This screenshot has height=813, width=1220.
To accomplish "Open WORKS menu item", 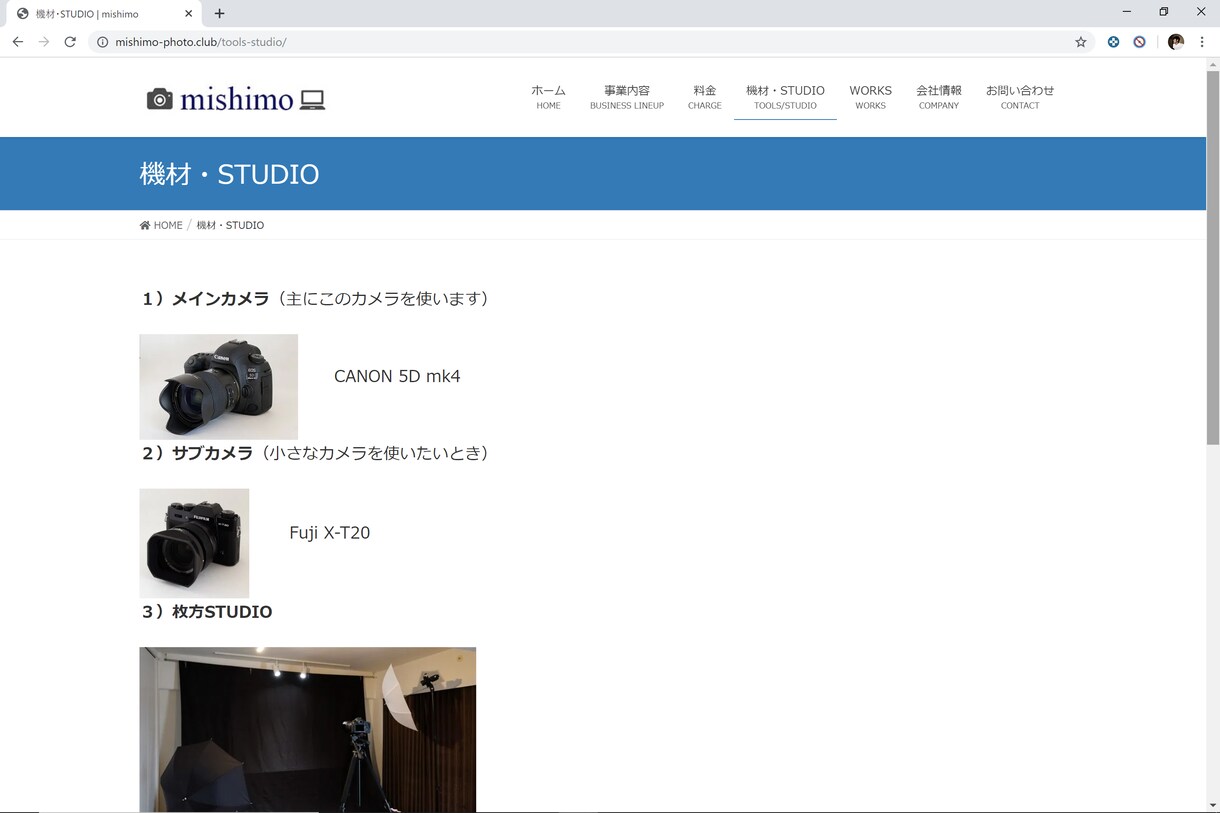I will pyautogui.click(x=870, y=97).
